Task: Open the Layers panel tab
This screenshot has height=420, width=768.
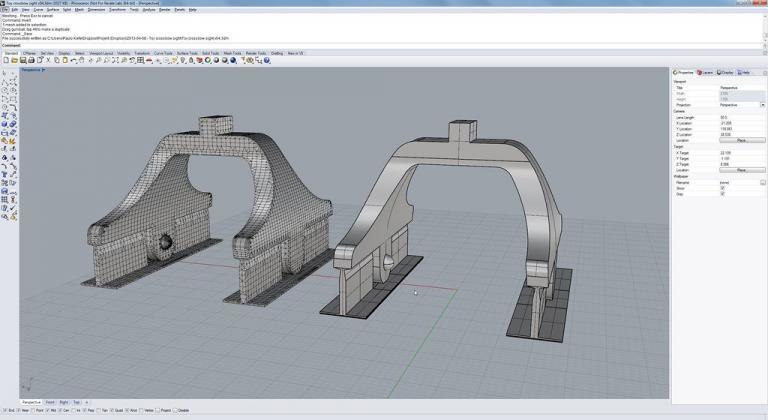Action: (x=705, y=73)
